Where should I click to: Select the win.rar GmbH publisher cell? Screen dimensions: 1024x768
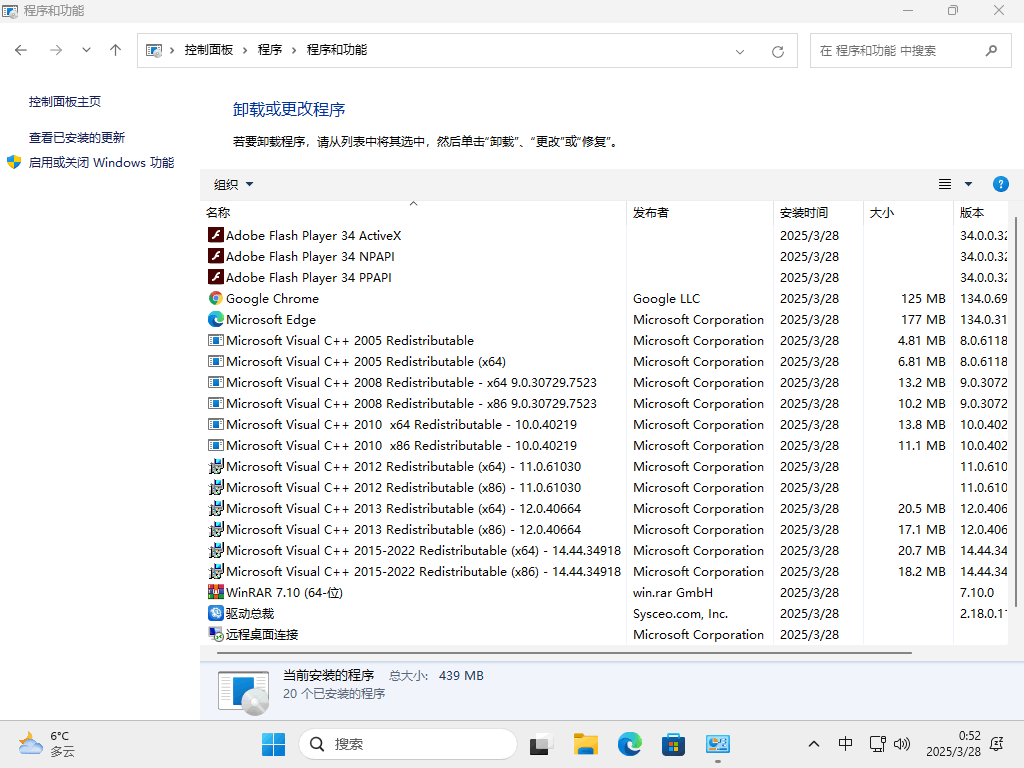tap(673, 592)
